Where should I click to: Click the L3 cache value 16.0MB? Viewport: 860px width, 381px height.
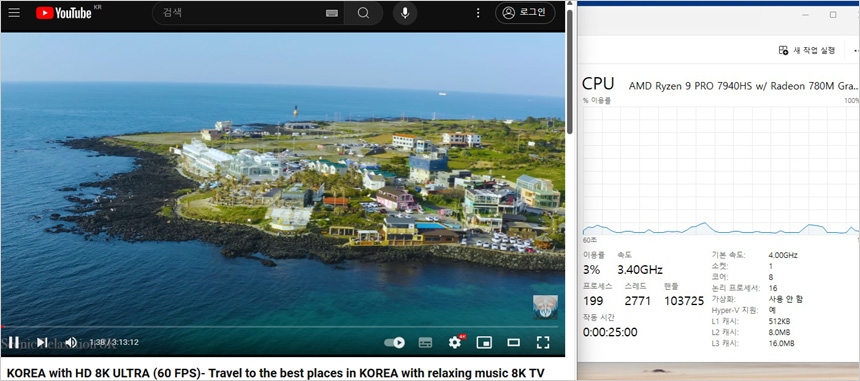782,343
